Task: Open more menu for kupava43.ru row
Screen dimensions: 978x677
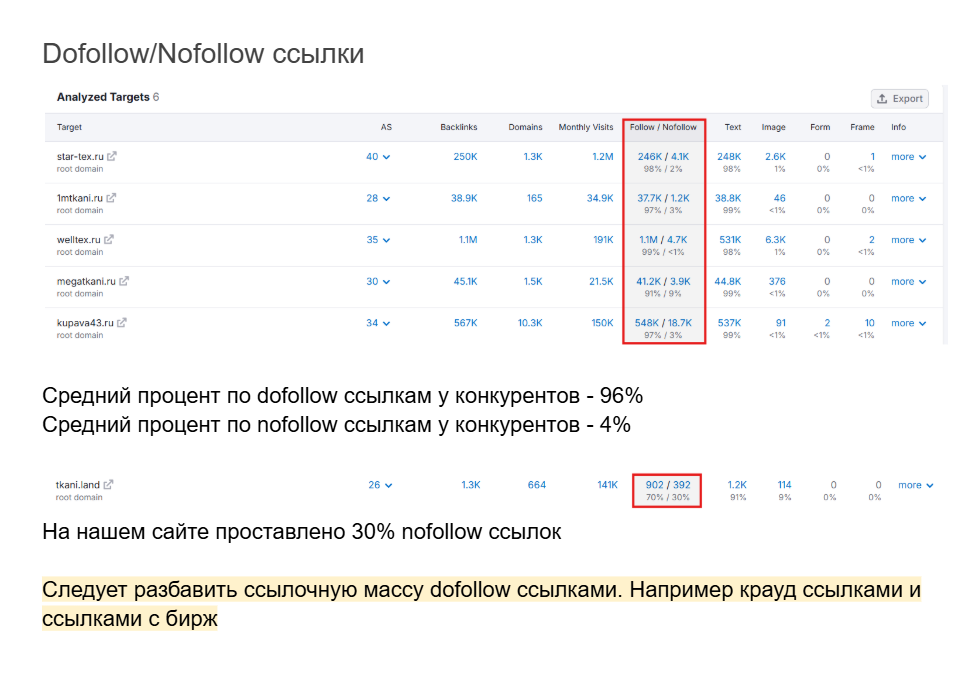Action: point(909,323)
